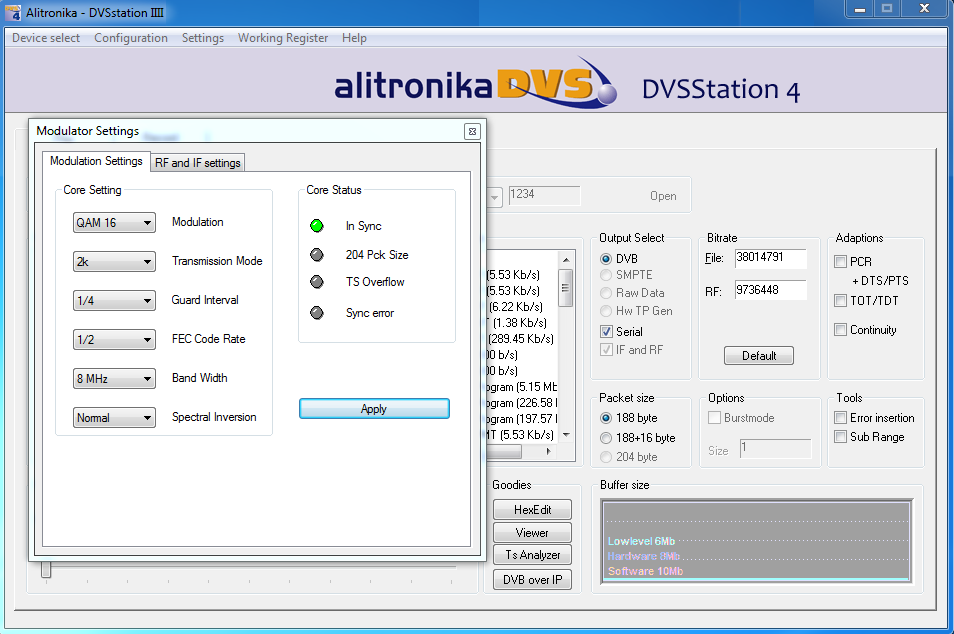Click the In Sync green status indicator

(x=317, y=226)
